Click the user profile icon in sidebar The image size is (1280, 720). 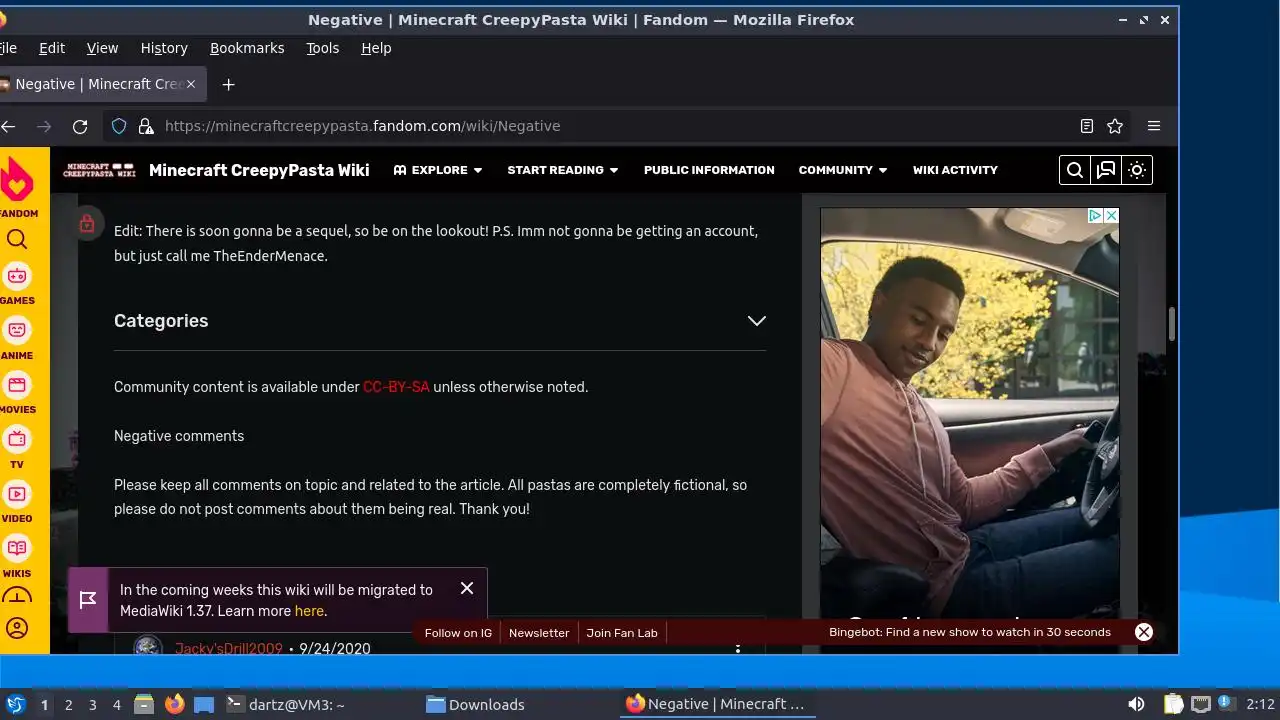17,628
